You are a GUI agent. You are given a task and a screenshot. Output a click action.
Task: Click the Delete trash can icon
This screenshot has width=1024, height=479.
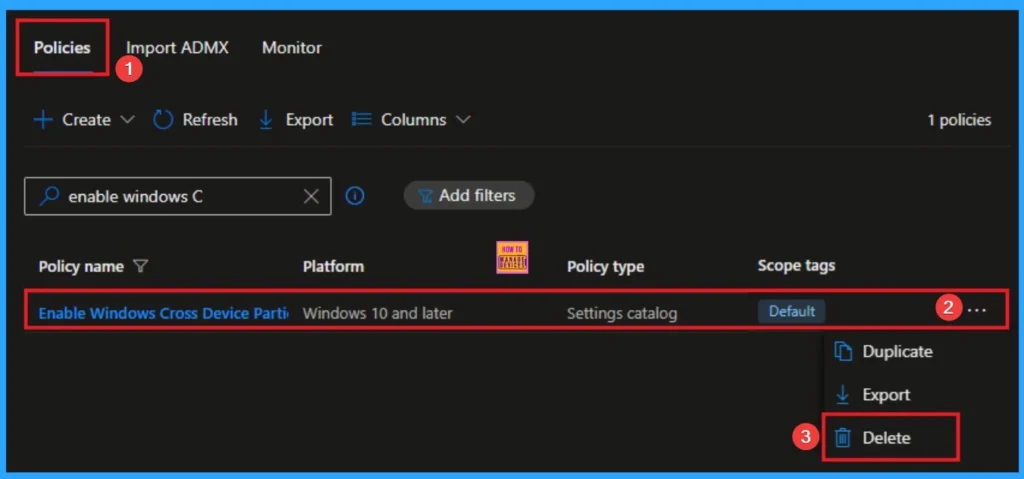tap(843, 437)
